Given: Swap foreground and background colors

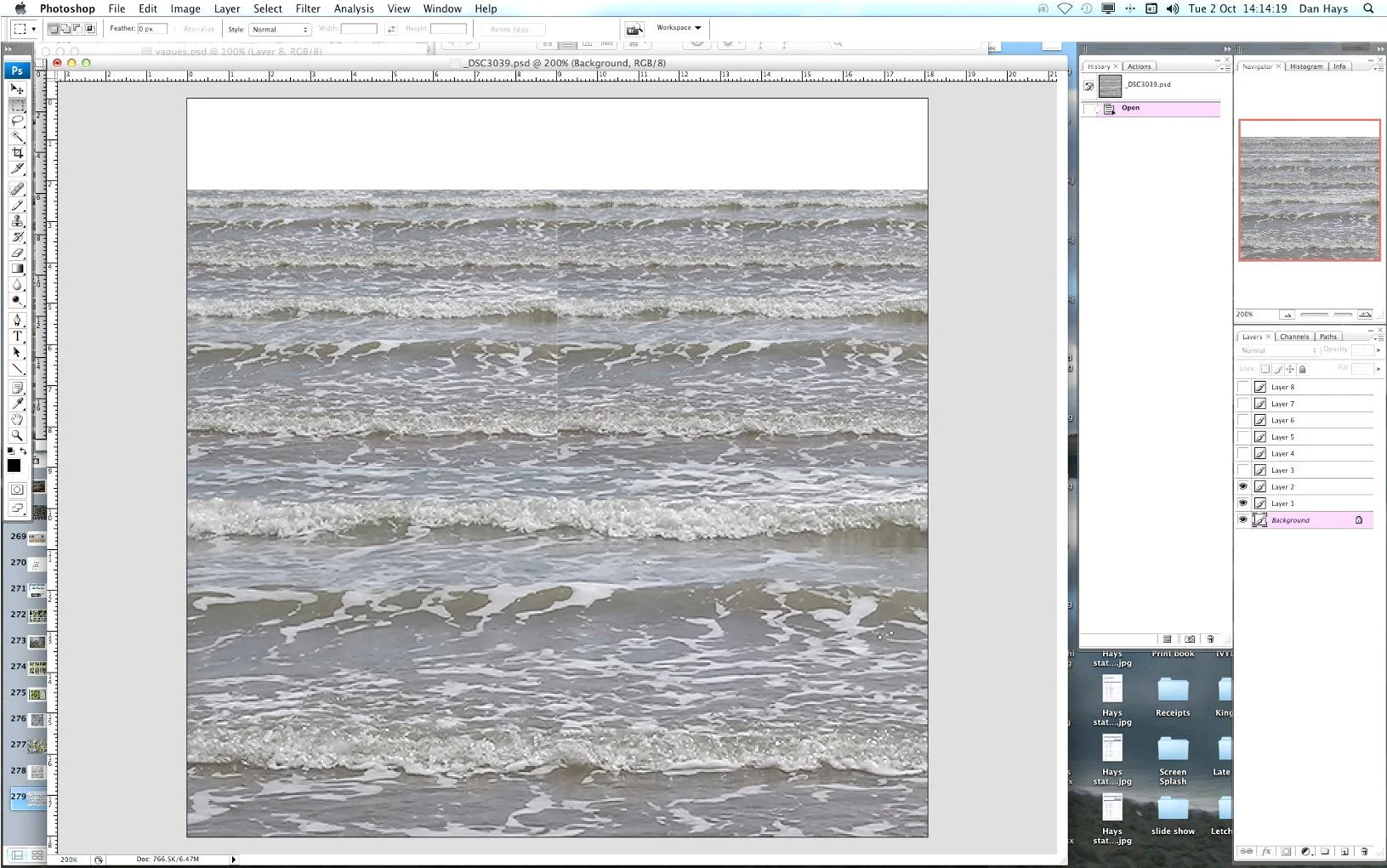Looking at the screenshot, I should coord(24,451).
